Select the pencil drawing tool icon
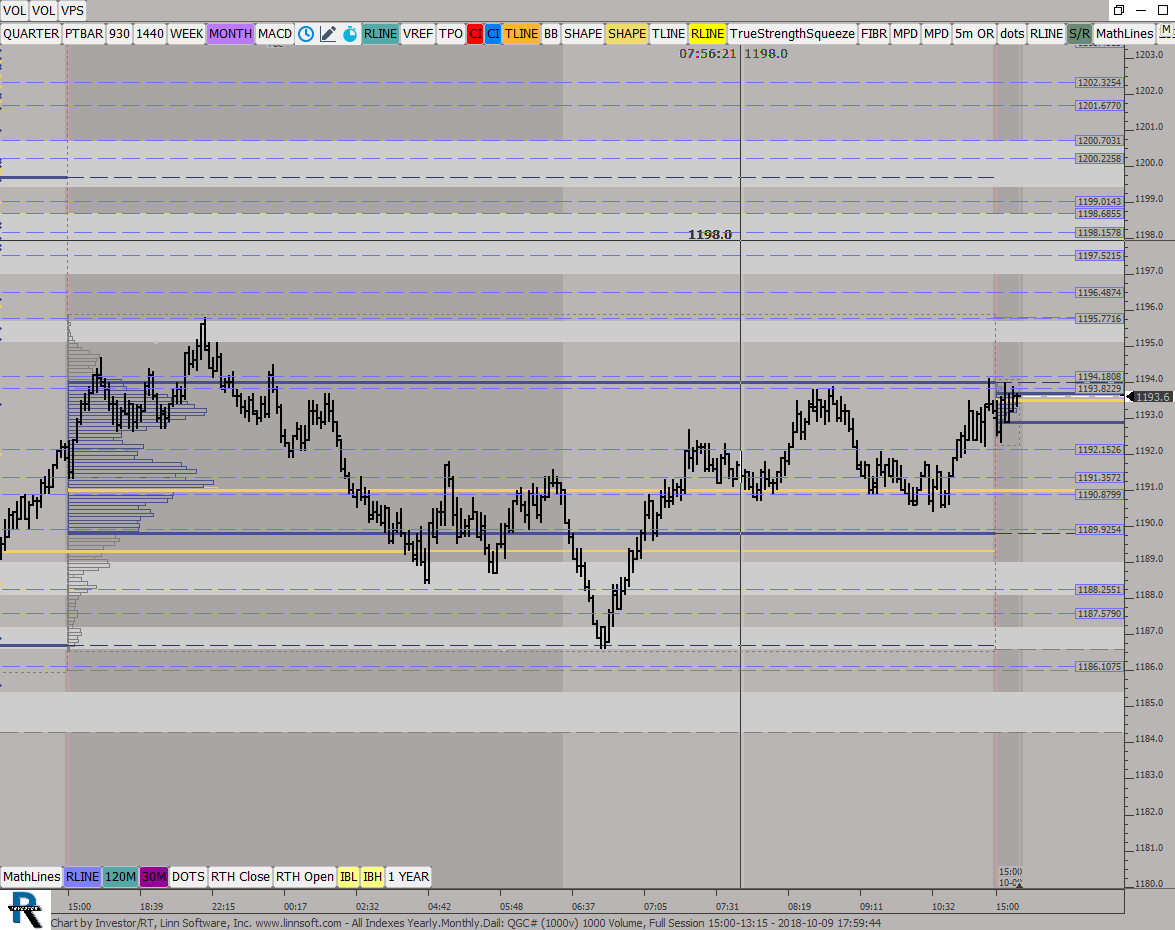The image size is (1175, 930). [x=328, y=34]
